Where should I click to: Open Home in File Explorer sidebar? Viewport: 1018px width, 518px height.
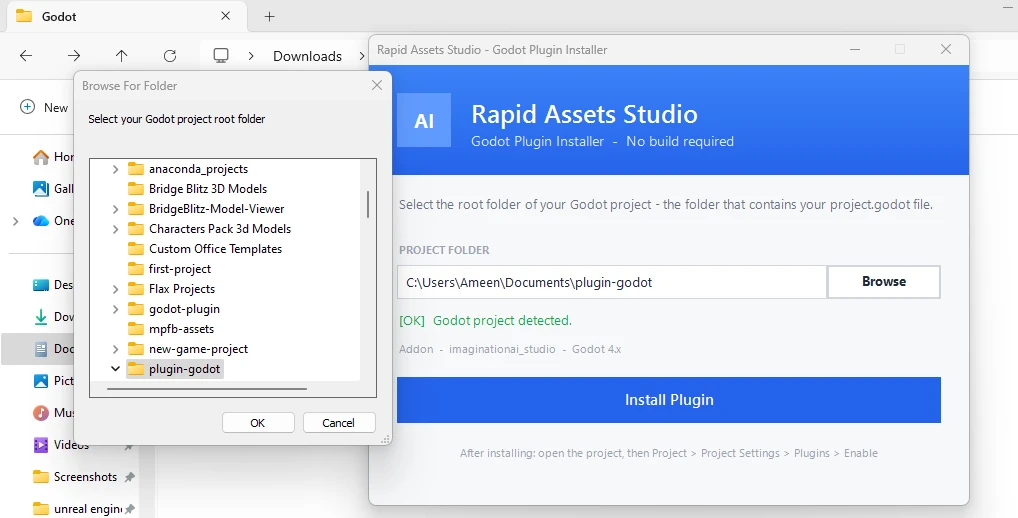click(x=53, y=156)
